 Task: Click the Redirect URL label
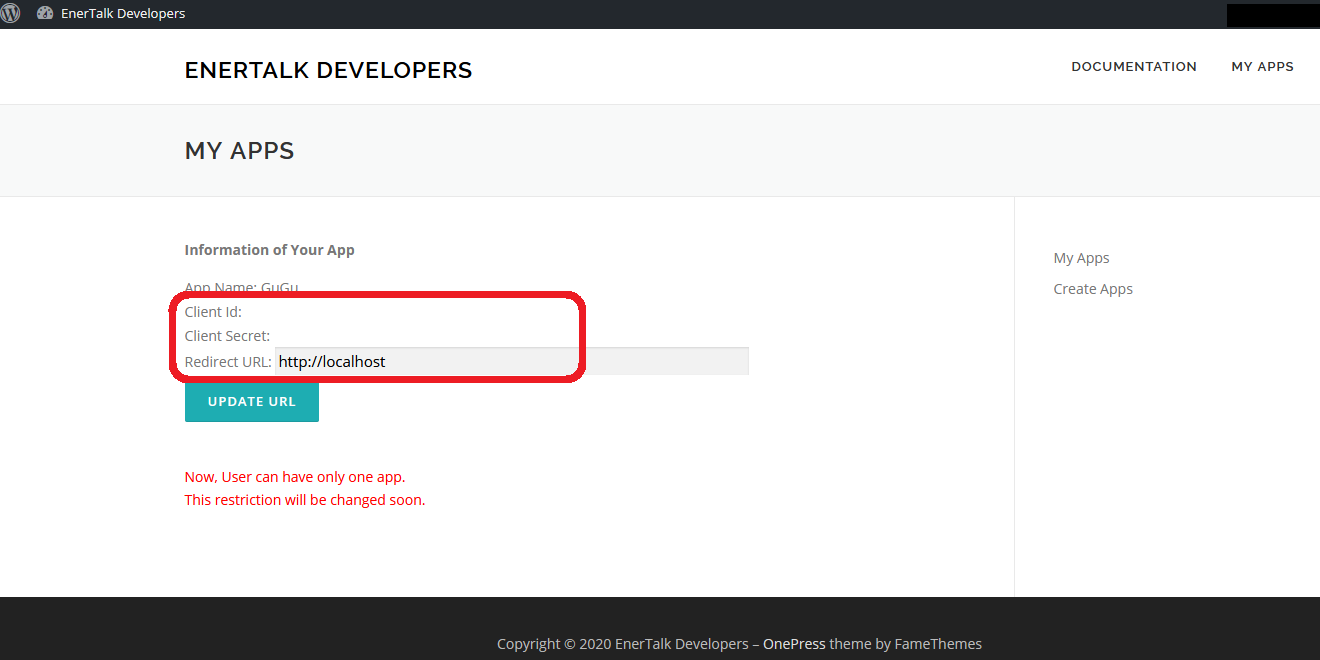click(228, 362)
